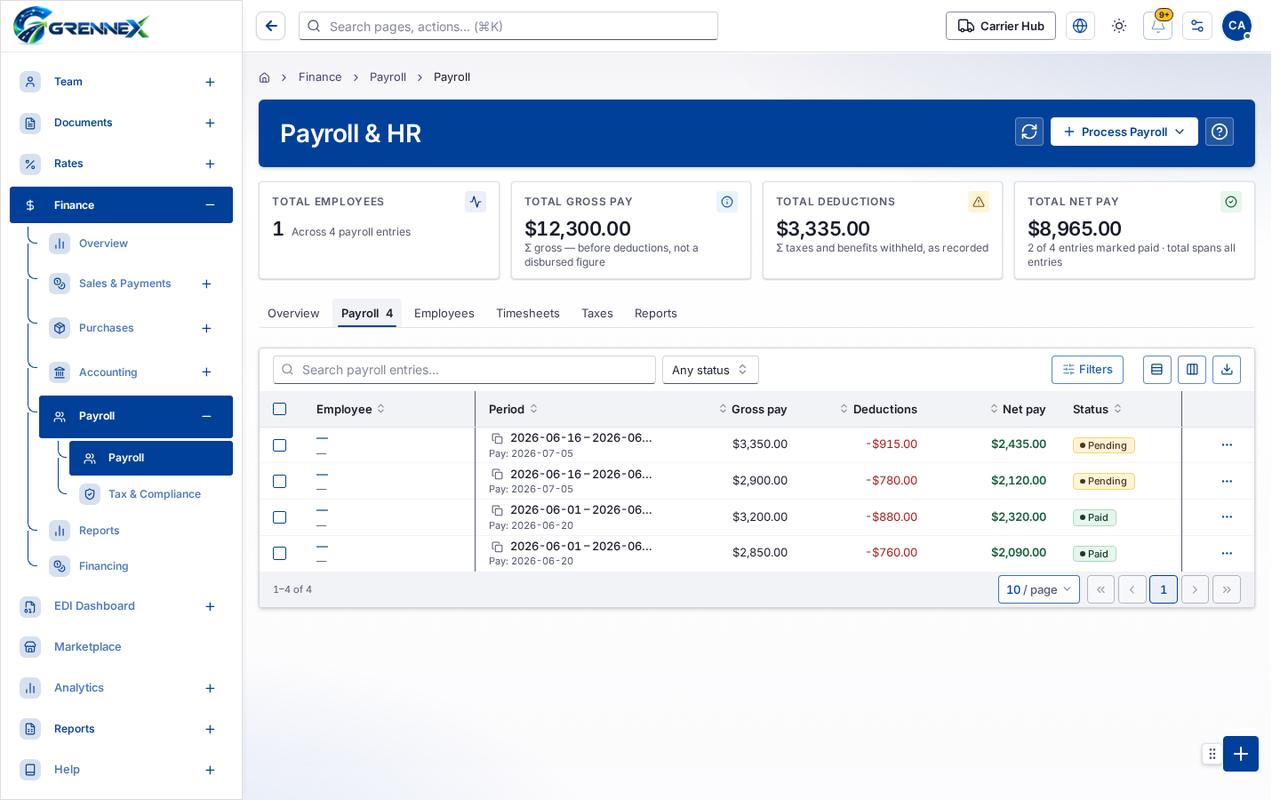Switch to the Taxes tab
The image size is (1280, 800).
click(597, 313)
